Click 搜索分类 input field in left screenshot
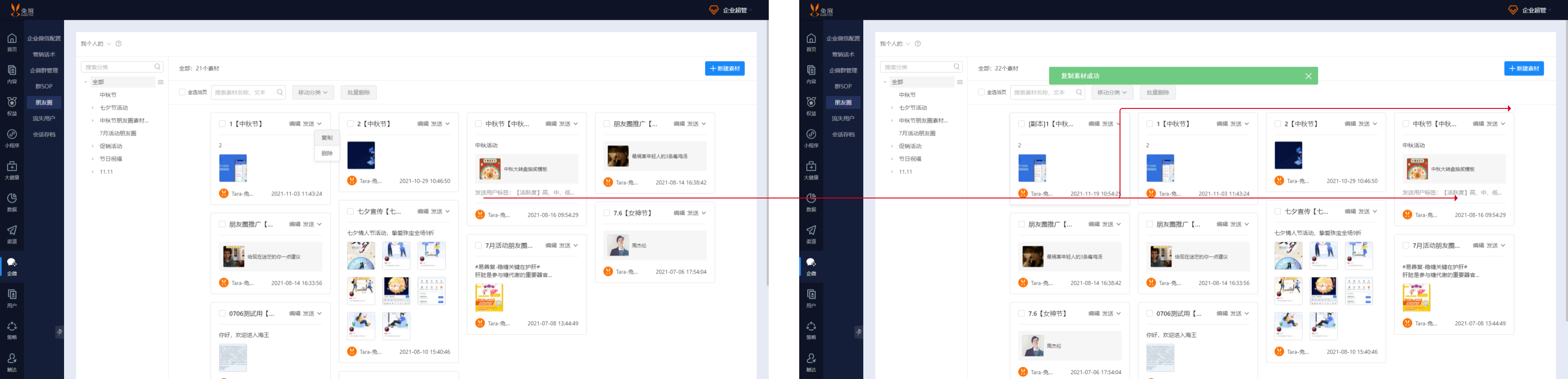Image resolution: width=1568 pixels, height=379 pixels. [x=122, y=67]
